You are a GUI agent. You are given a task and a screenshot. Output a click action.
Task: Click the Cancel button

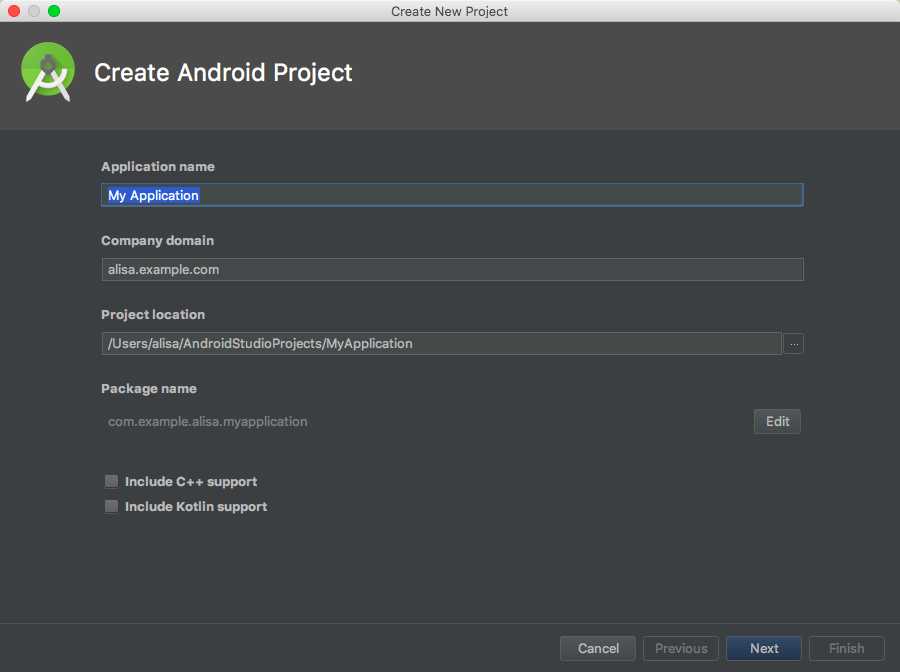pyautogui.click(x=598, y=648)
